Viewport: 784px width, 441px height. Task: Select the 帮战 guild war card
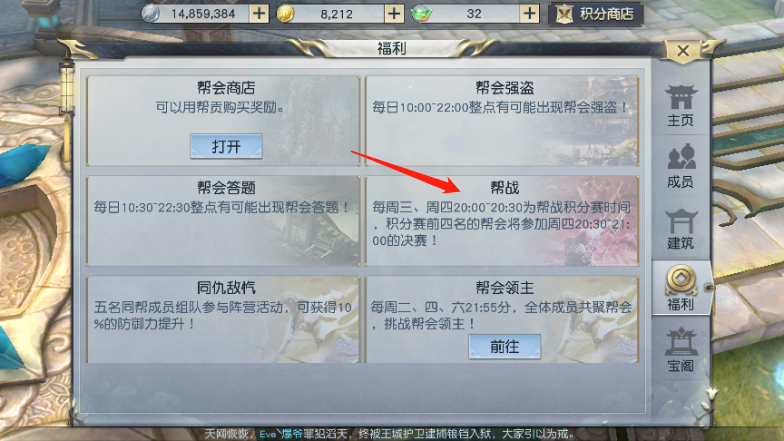[x=502, y=220]
